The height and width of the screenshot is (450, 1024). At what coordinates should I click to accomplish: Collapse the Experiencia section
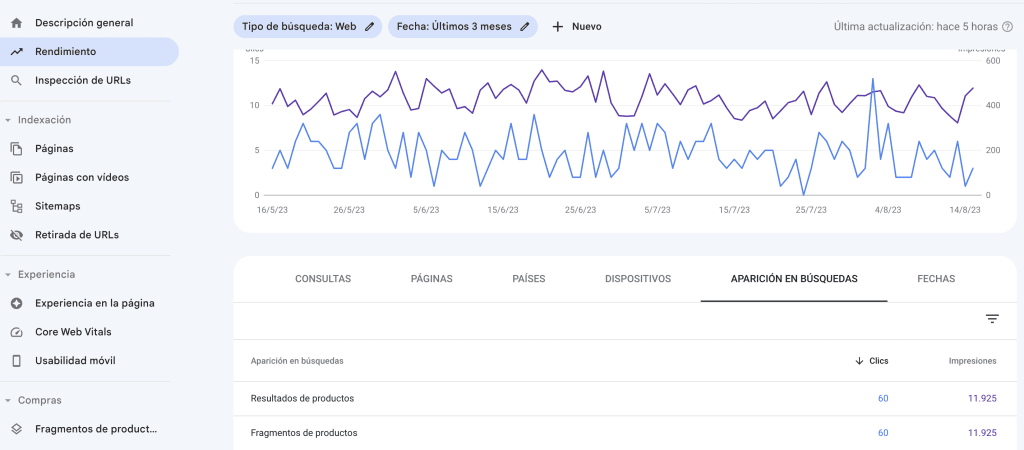click(8, 275)
